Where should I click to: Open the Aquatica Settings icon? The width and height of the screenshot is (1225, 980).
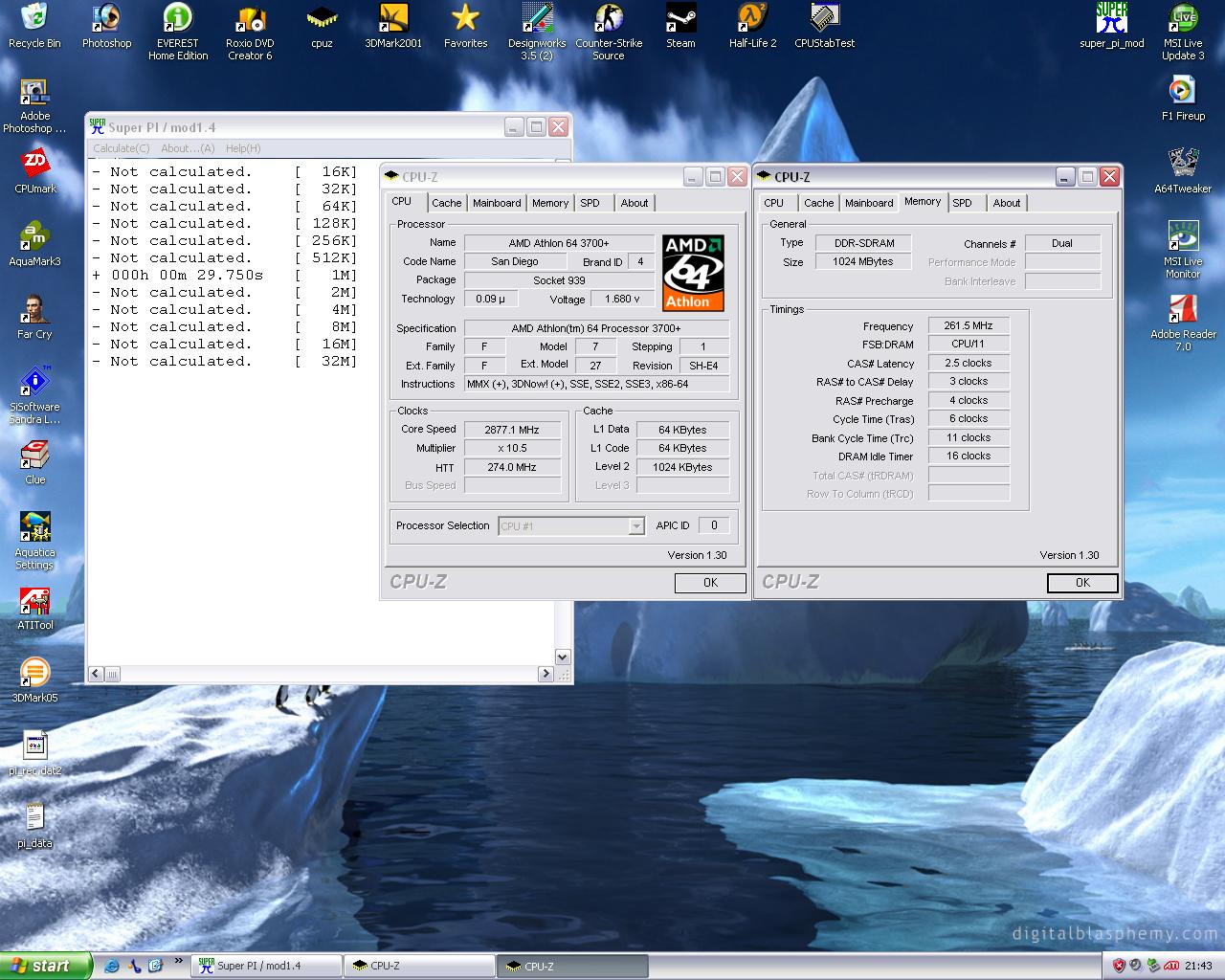click(34, 541)
